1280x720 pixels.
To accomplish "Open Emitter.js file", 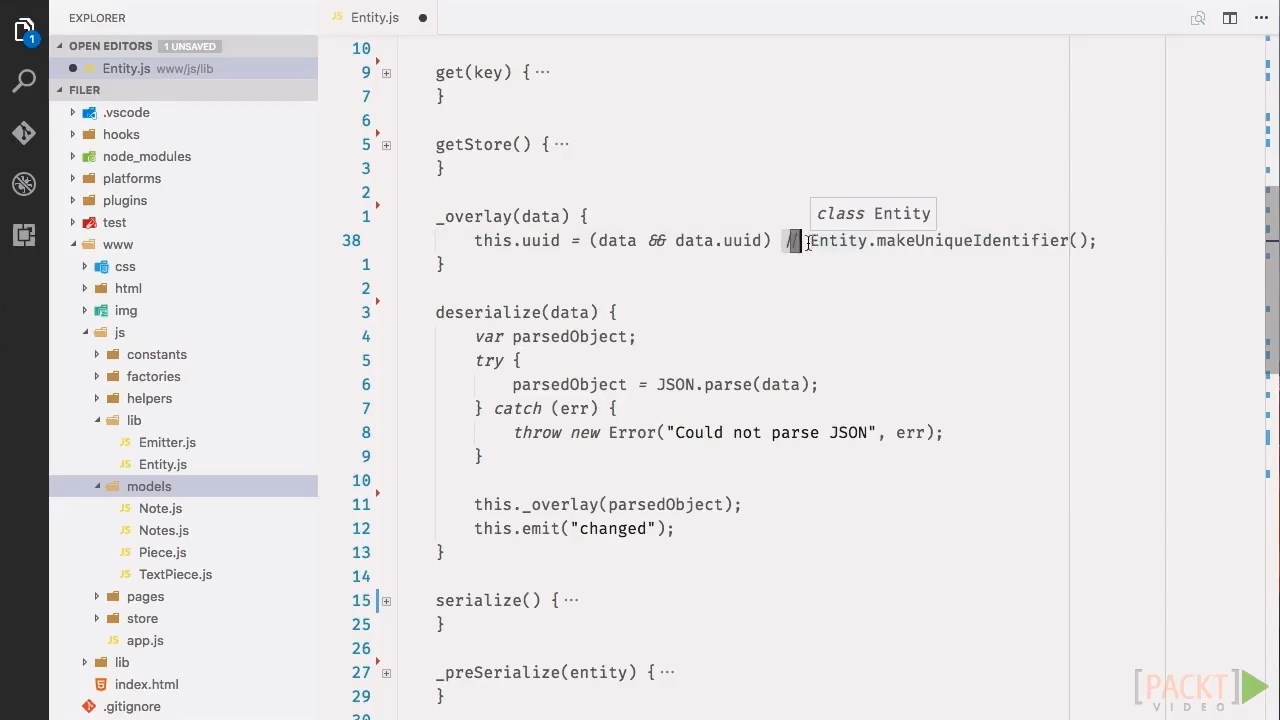I will (167, 442).
